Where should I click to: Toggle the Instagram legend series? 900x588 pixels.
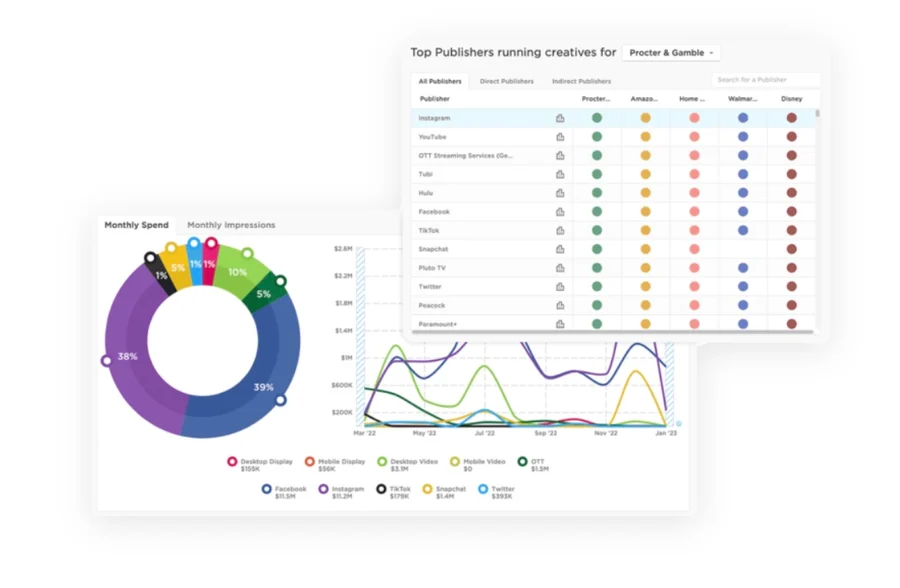tap(342, 492)
